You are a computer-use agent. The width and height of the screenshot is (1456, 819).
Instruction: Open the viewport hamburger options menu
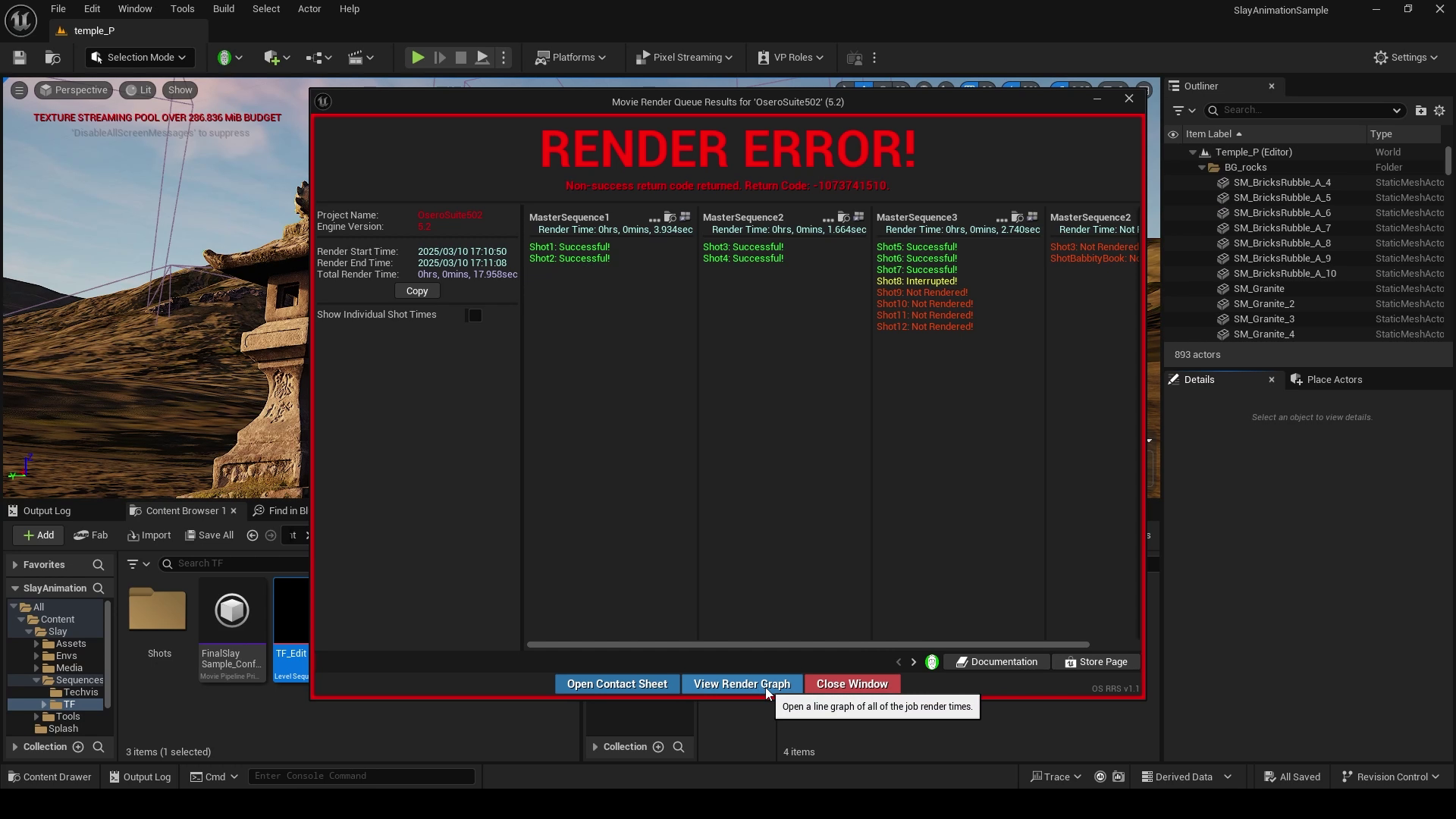coord(19,90)
